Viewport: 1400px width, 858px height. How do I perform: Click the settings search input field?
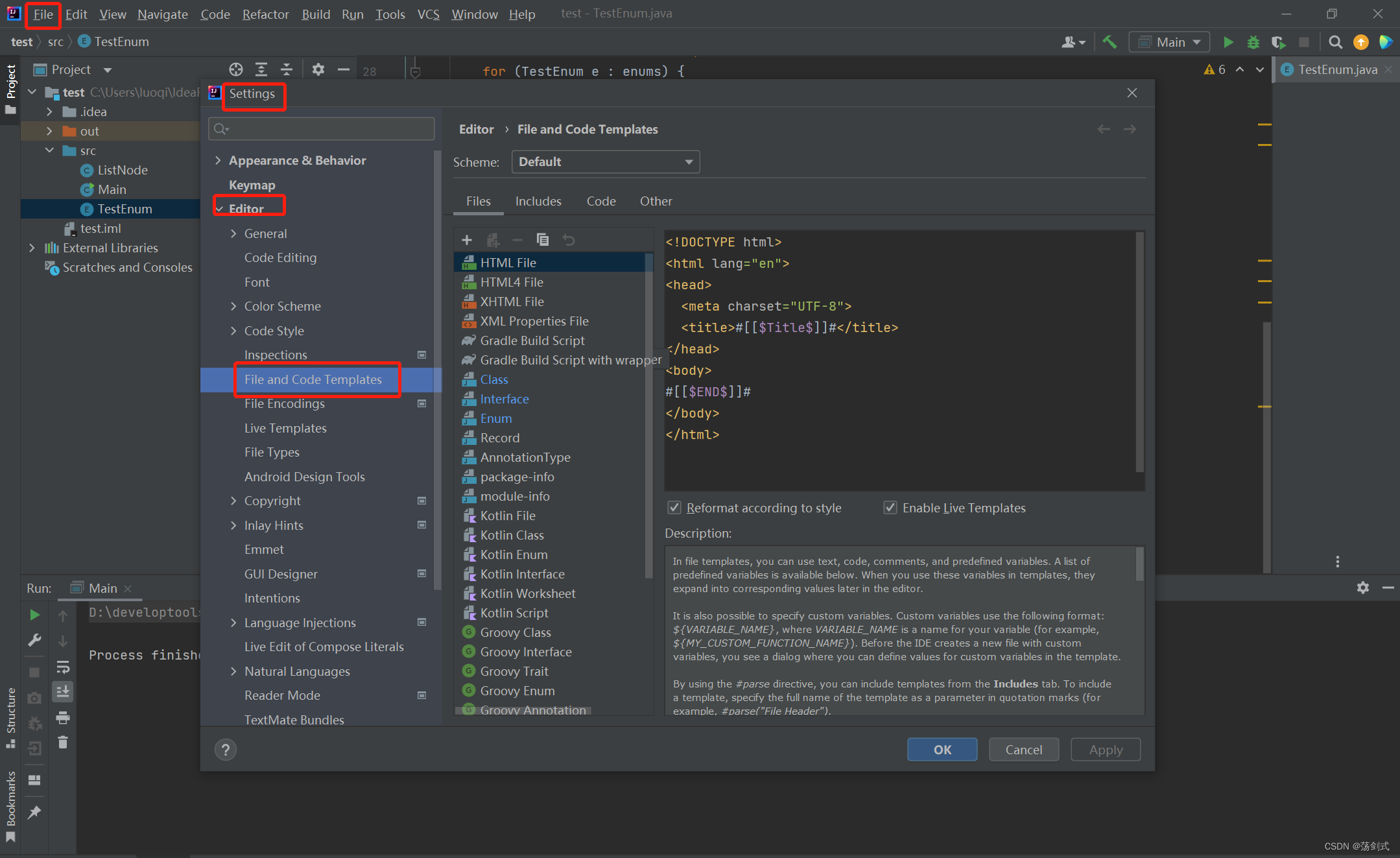(x=322, y=129)
